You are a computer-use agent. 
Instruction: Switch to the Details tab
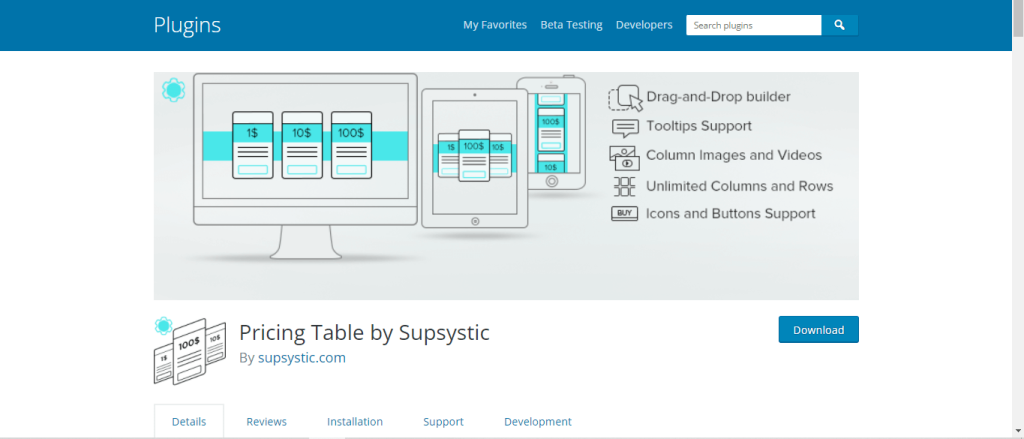pyautogui.click(x=189, y=421)
